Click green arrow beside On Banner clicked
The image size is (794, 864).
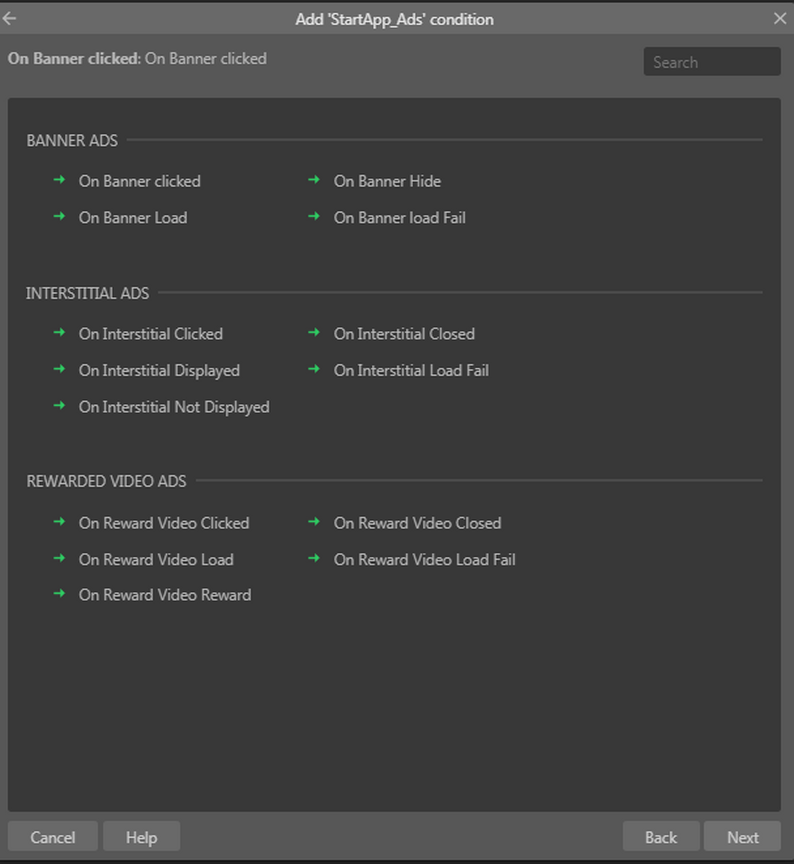60,180
